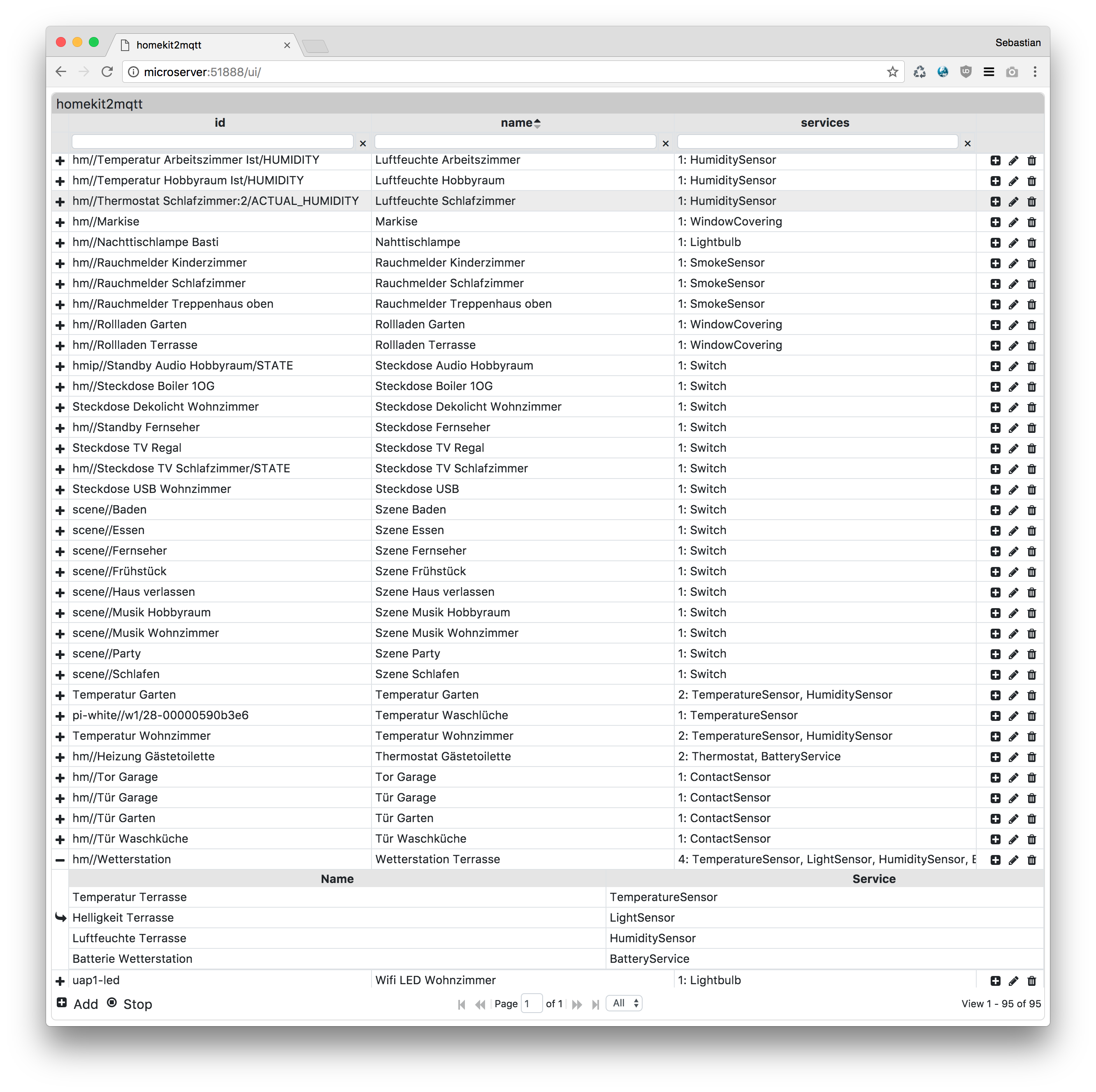Edit the Markise row with pencil icon

tap(1013, 222)
